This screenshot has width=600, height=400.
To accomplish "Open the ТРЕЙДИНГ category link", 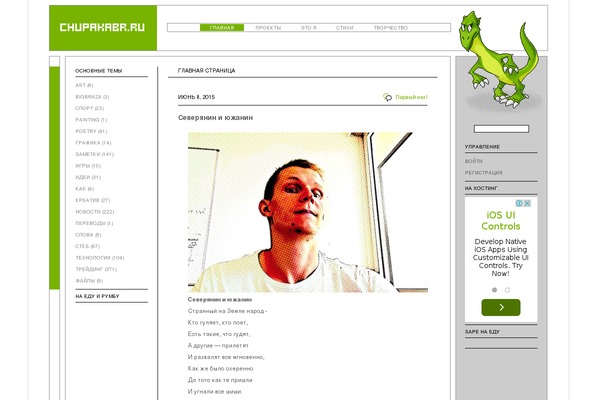I will 96,269.
